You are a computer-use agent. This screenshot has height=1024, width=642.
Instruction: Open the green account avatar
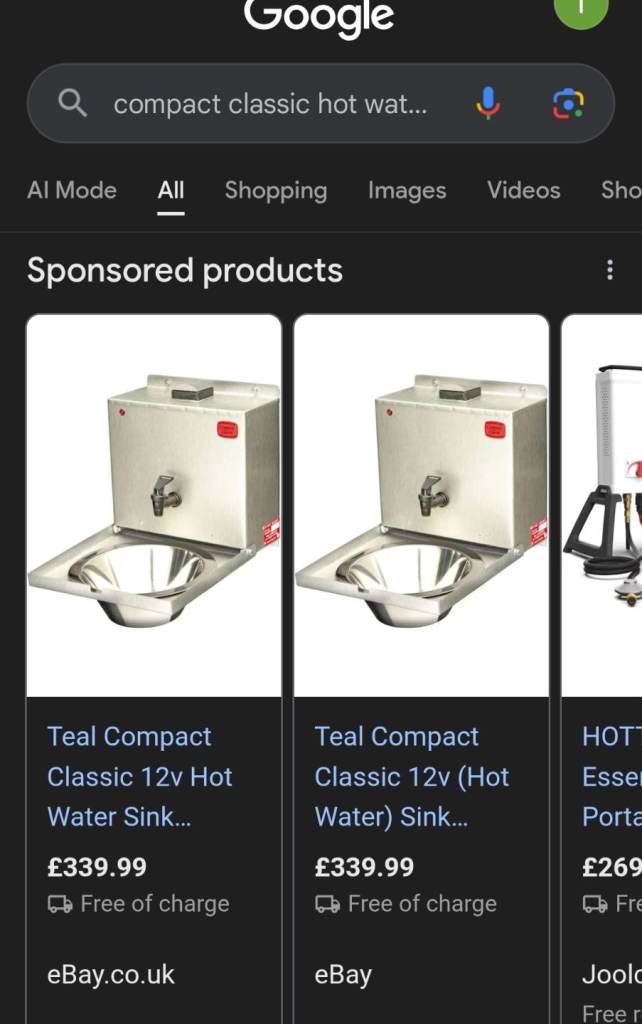pos(581,8)
